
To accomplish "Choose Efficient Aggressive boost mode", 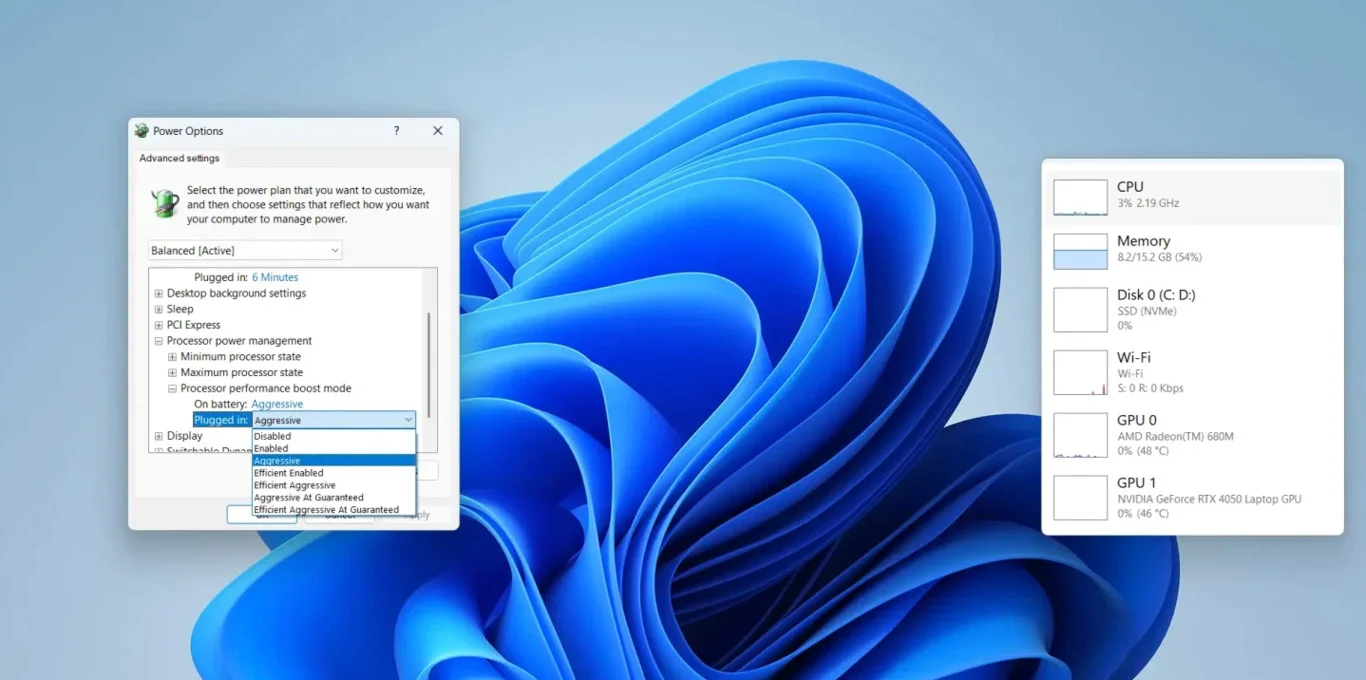I will click(x=334, y=485).
